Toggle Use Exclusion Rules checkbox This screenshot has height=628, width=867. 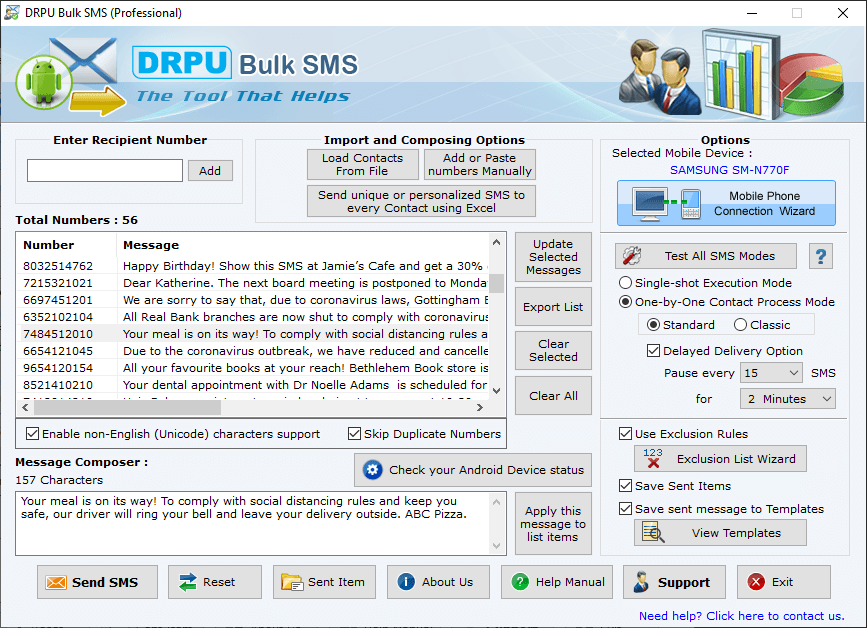coord(625,434)
